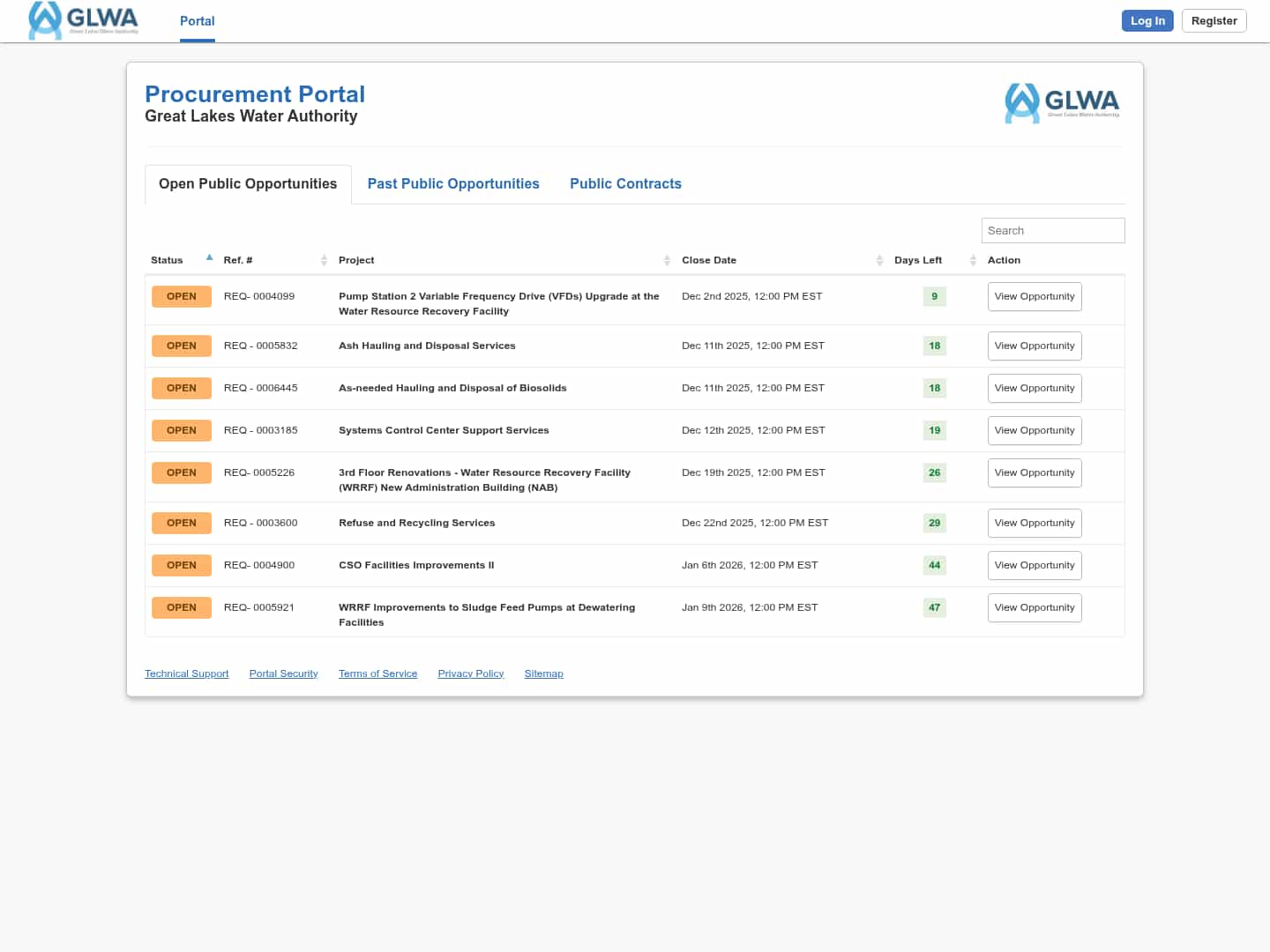The image size is (1270, 952).
Task: Sort by the Ref. # column header
Action: click(238, 260)
